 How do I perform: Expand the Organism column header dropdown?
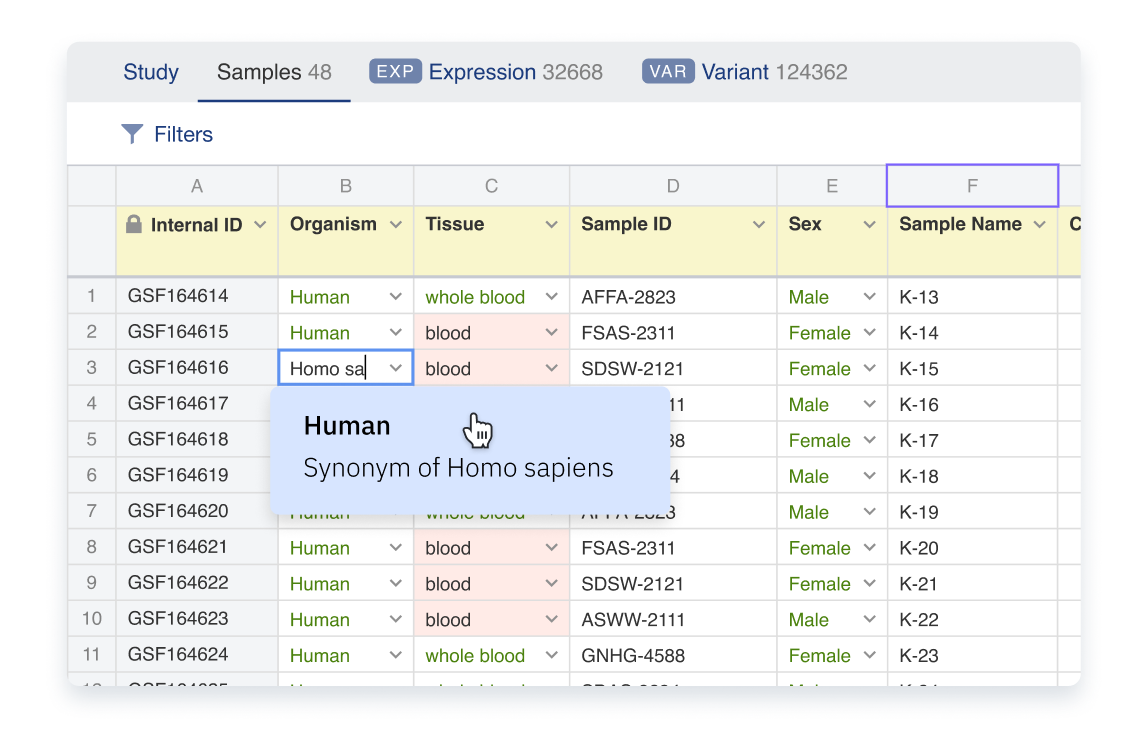[x=396, y=225]
